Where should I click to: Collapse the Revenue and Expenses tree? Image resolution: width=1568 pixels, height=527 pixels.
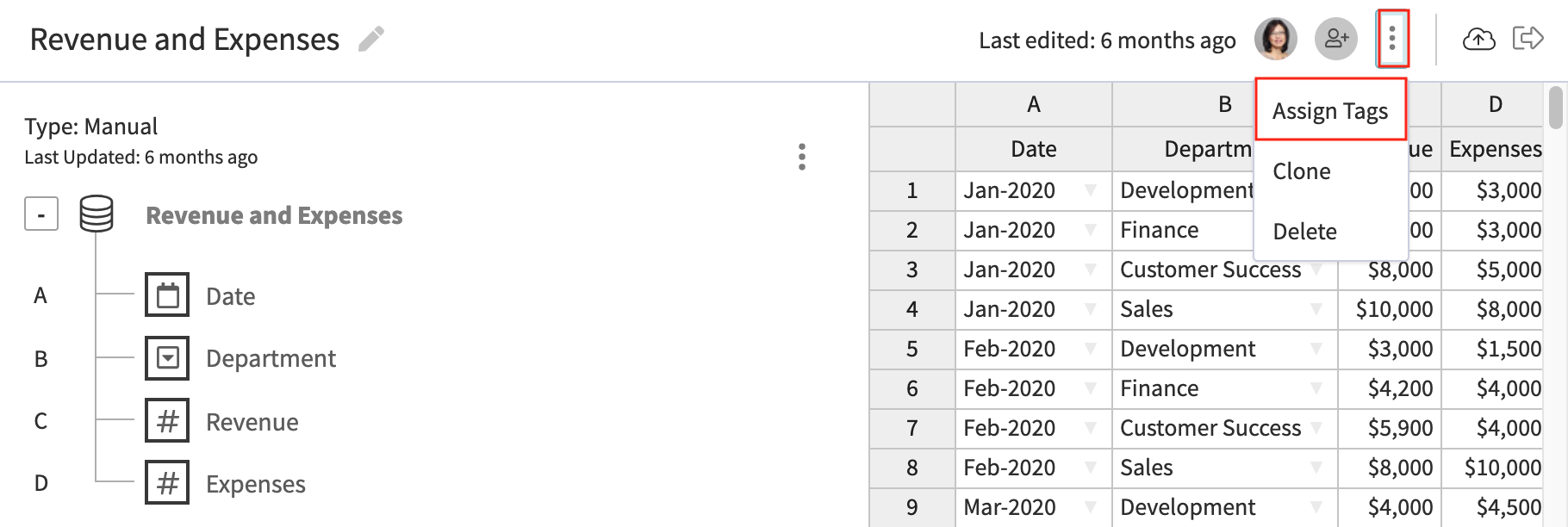[x=40, y=214]
